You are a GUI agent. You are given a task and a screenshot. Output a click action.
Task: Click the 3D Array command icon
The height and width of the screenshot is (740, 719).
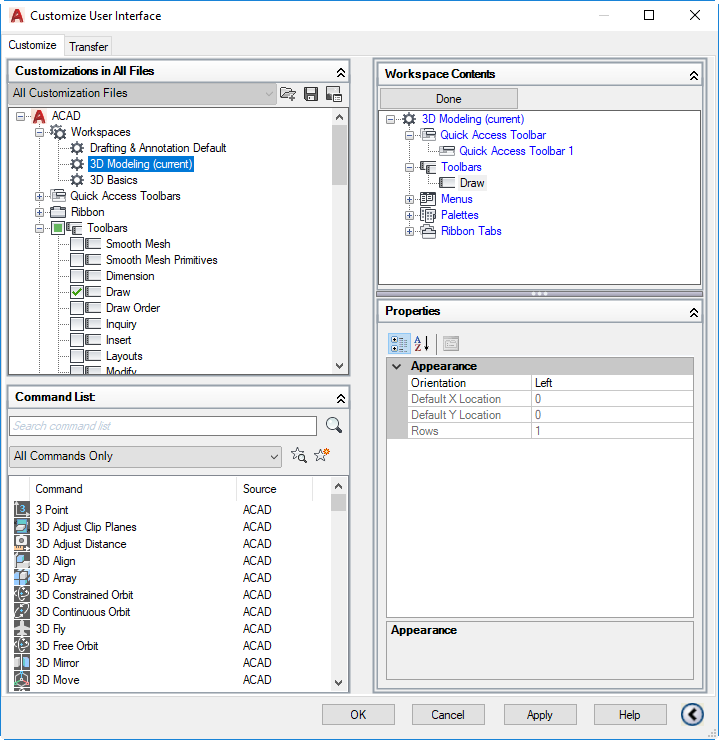22,577
